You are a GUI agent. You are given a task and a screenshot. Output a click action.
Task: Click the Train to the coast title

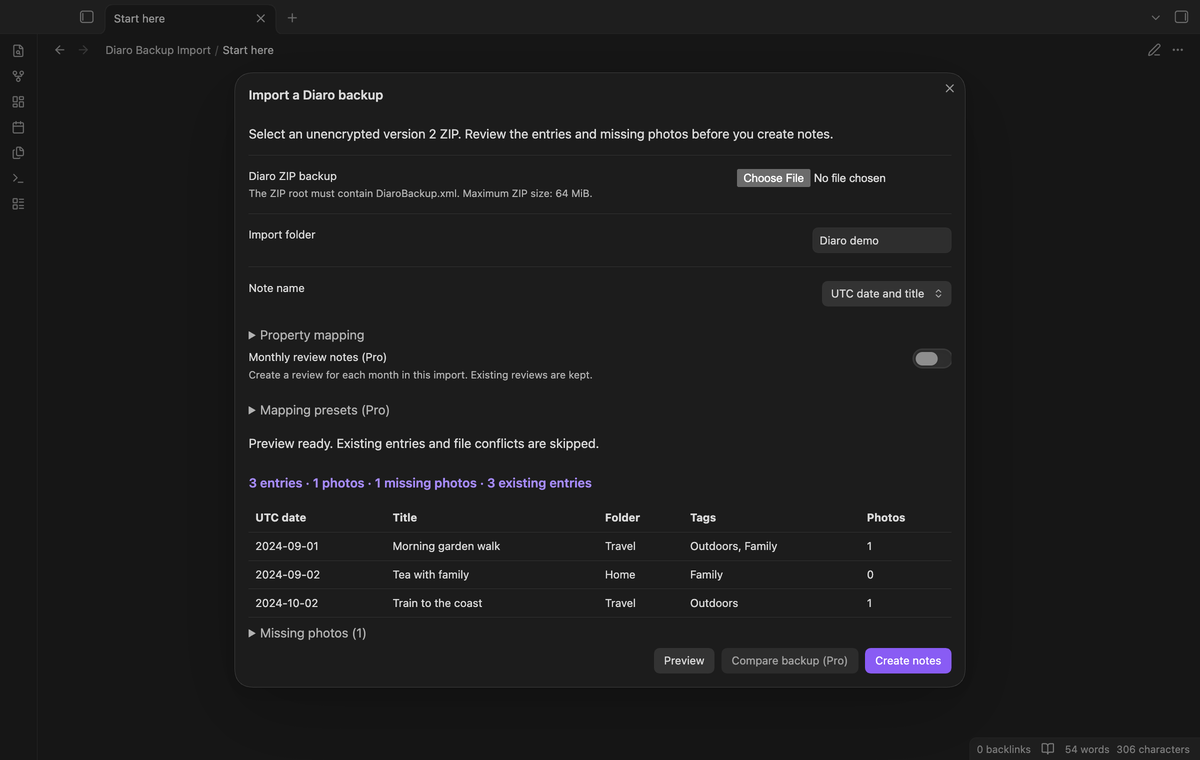click(x=437, y=603)
